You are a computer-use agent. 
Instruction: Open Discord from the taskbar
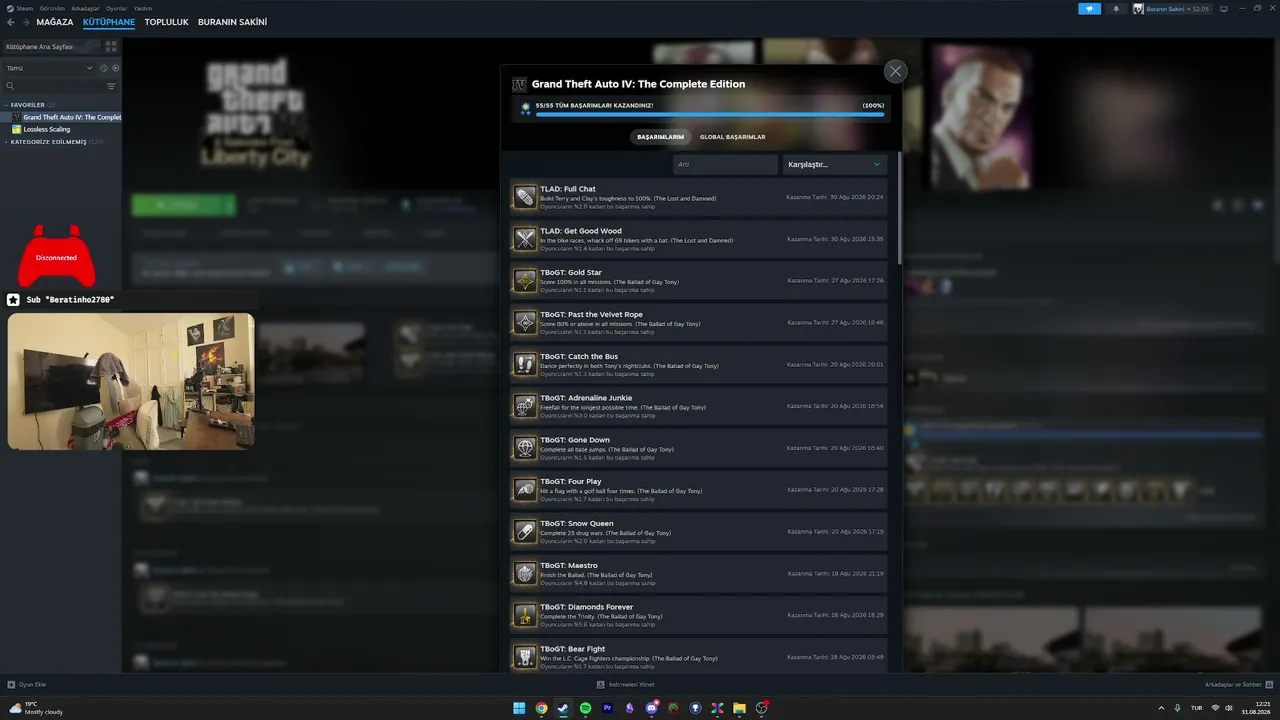[x=651, y=708]
